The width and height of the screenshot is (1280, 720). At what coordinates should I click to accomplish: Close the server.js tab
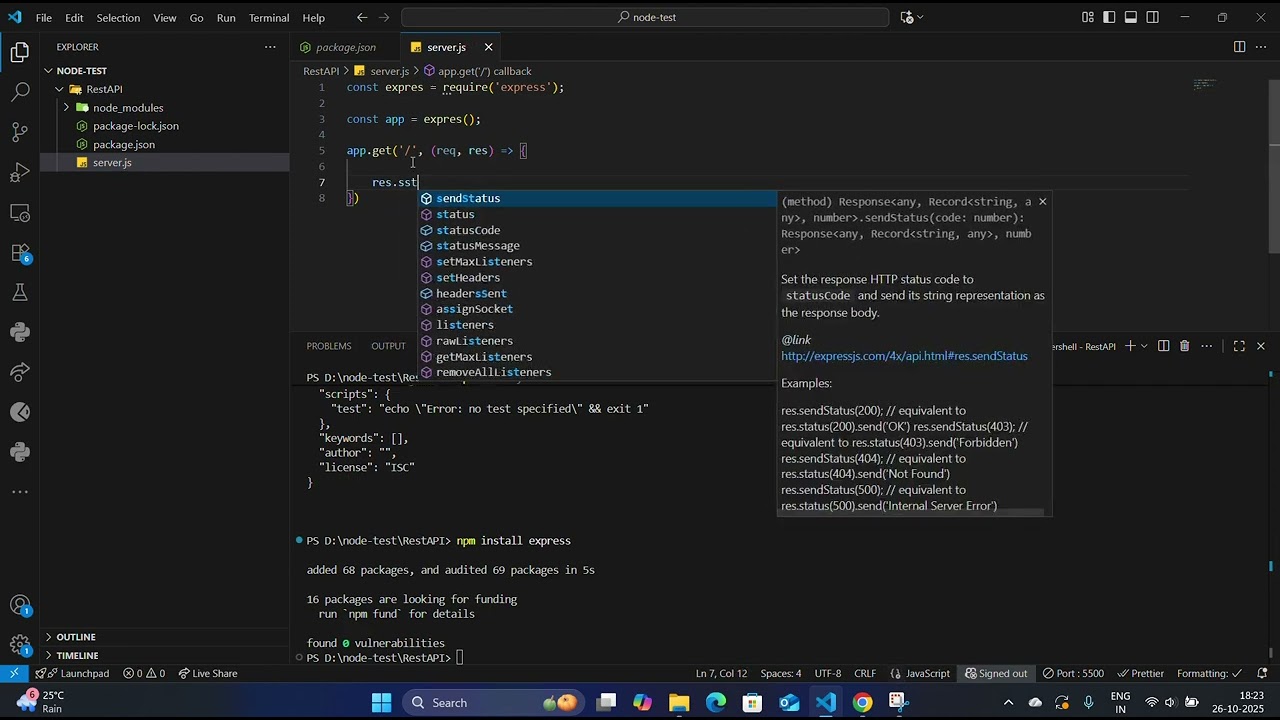tap(488, 47)
